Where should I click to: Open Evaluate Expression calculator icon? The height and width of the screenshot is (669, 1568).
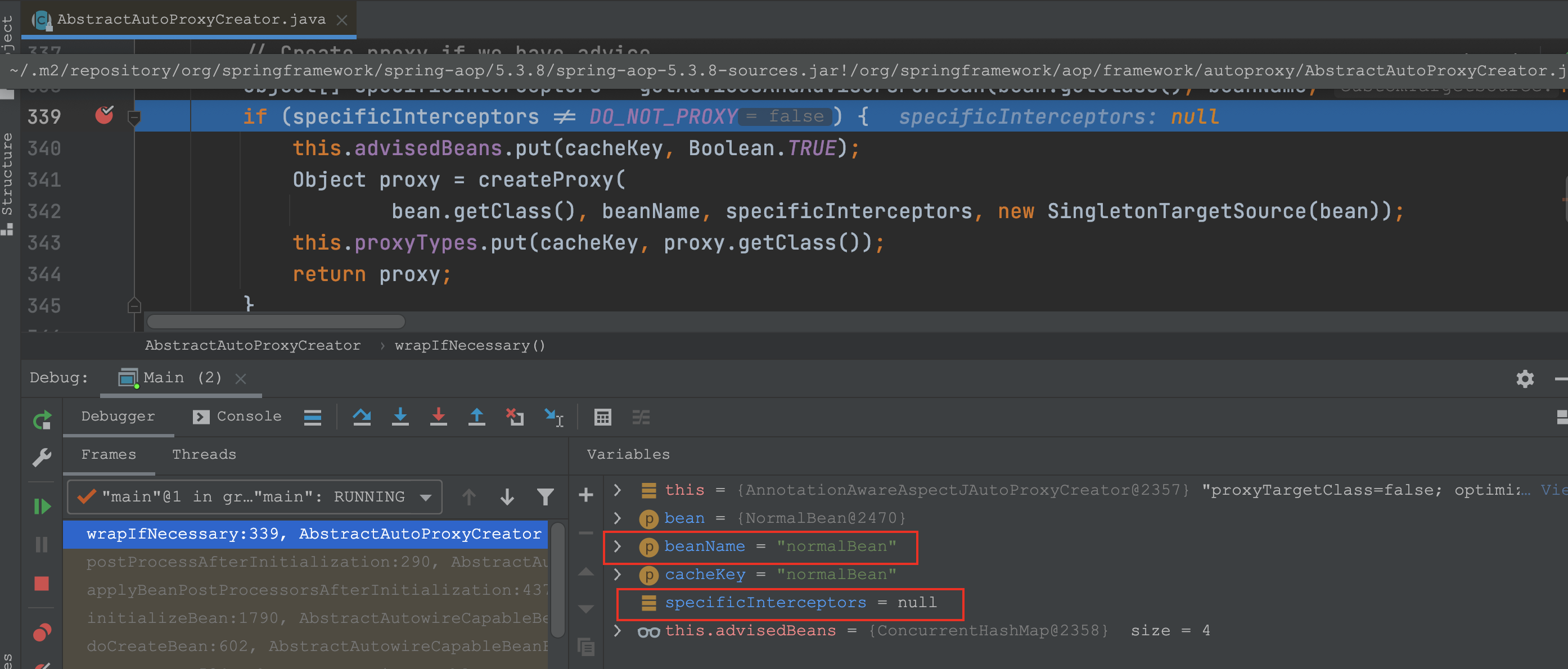click(602, 417)
